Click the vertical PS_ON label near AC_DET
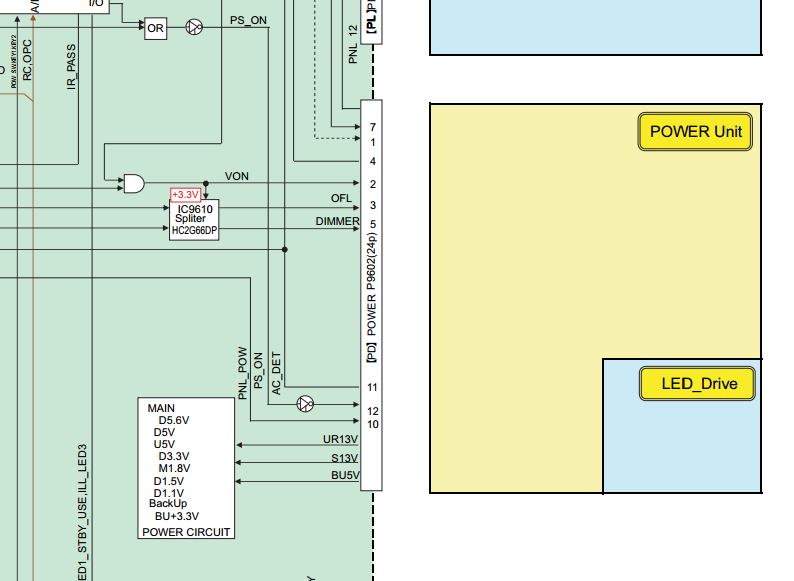Image resolution: width=794 pixels, height=581 pixels. [x=258, y=371]
